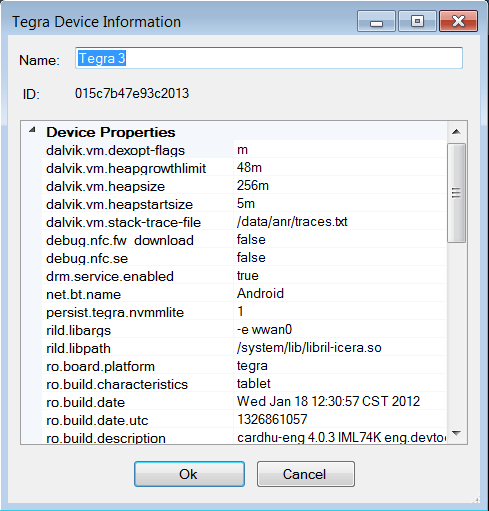Select the debug.nfc.fw_download row

(x=244, y=240)
